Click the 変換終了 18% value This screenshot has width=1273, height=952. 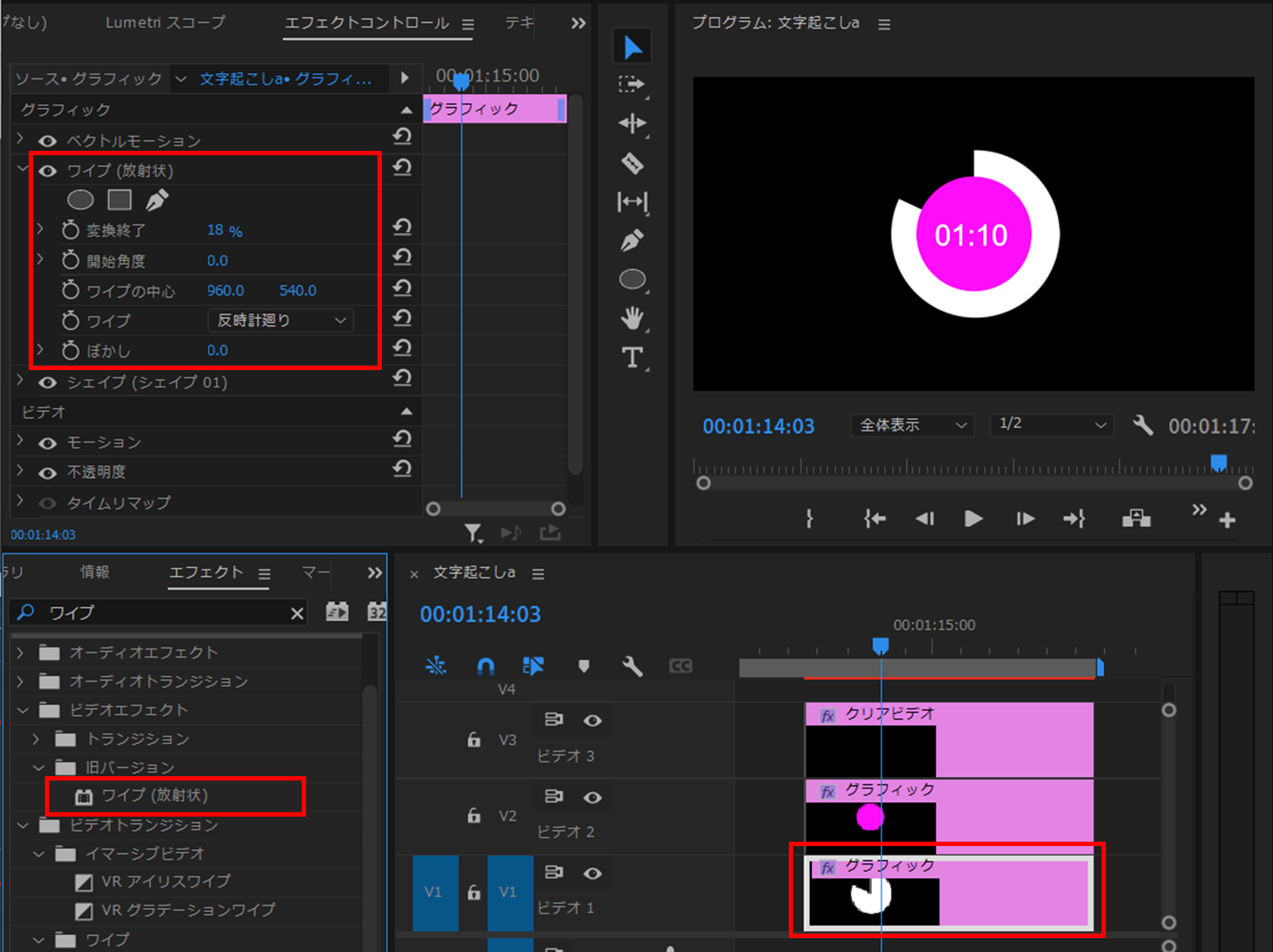(224, 230)
